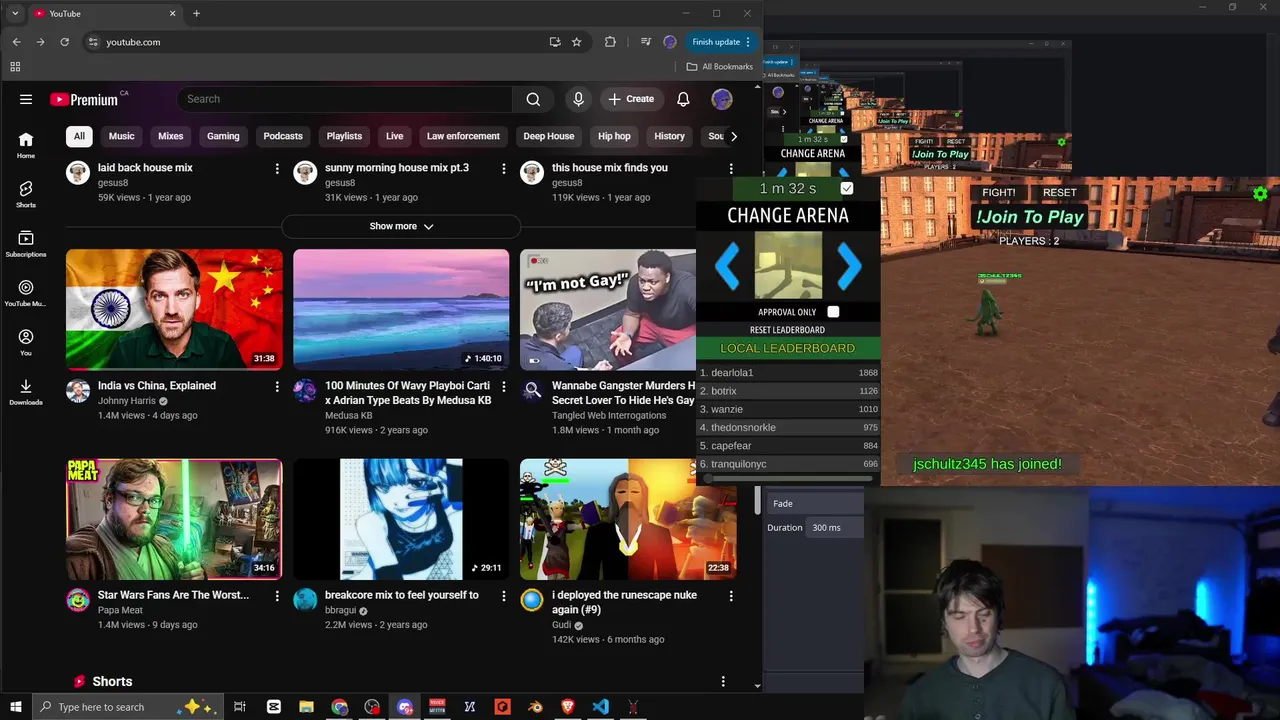
Task: Open Brave browser from the taskbar
Action: coord(568,707)
